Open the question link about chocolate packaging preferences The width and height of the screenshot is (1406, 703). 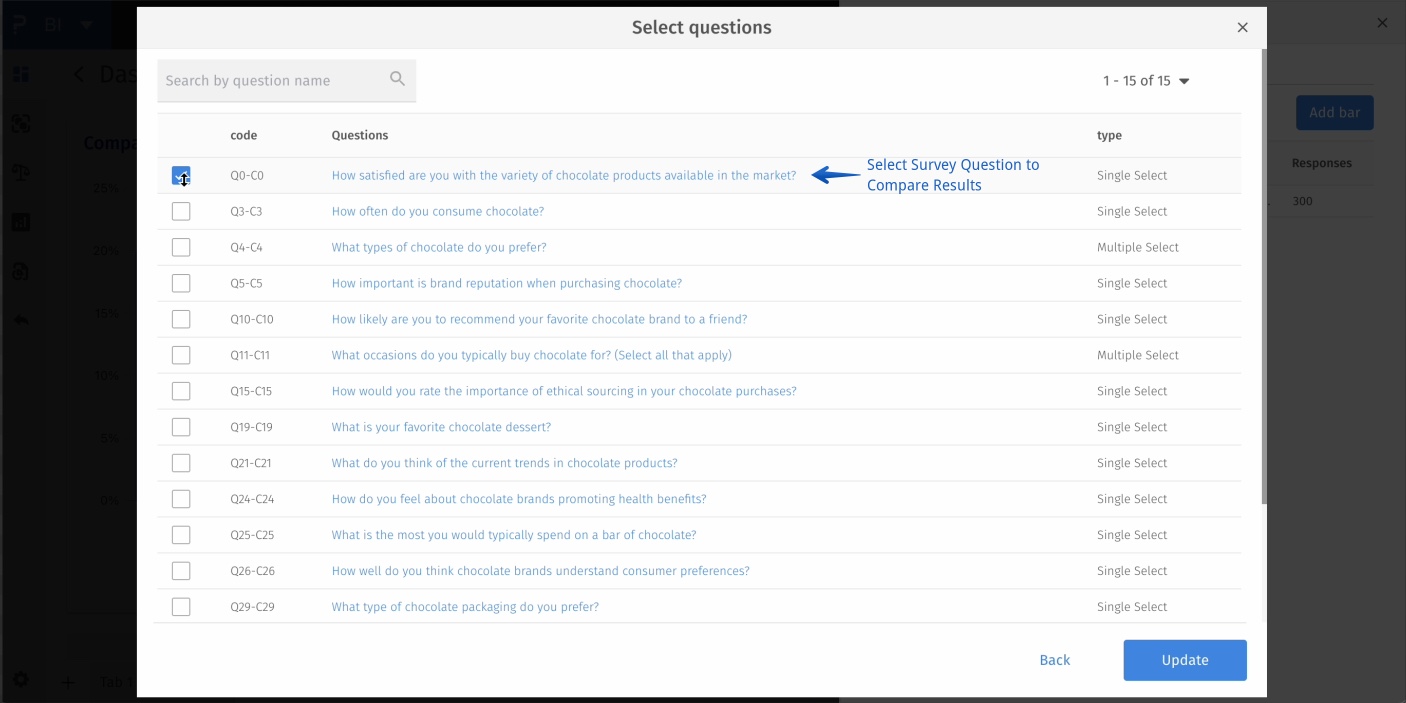(x=464, y=606)
